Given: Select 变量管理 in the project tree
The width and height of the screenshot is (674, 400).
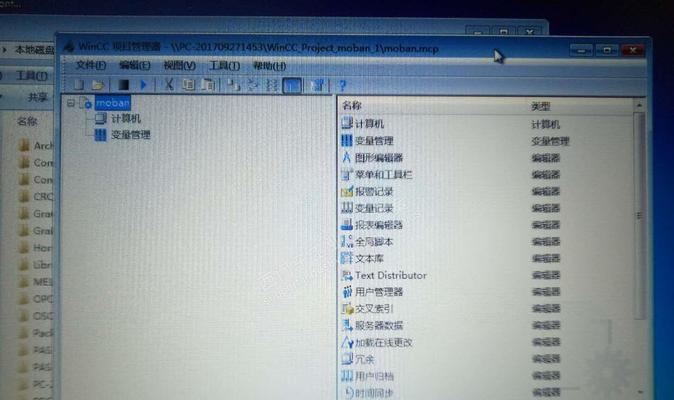Looking at the screenshot, I should tap(131, 135).
